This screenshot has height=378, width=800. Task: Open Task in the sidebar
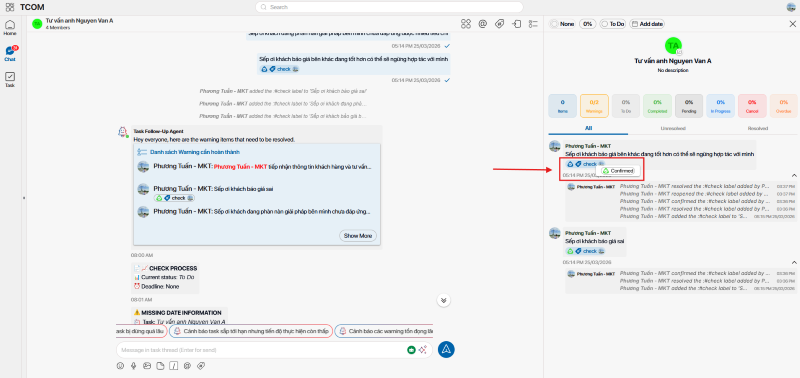10,80
